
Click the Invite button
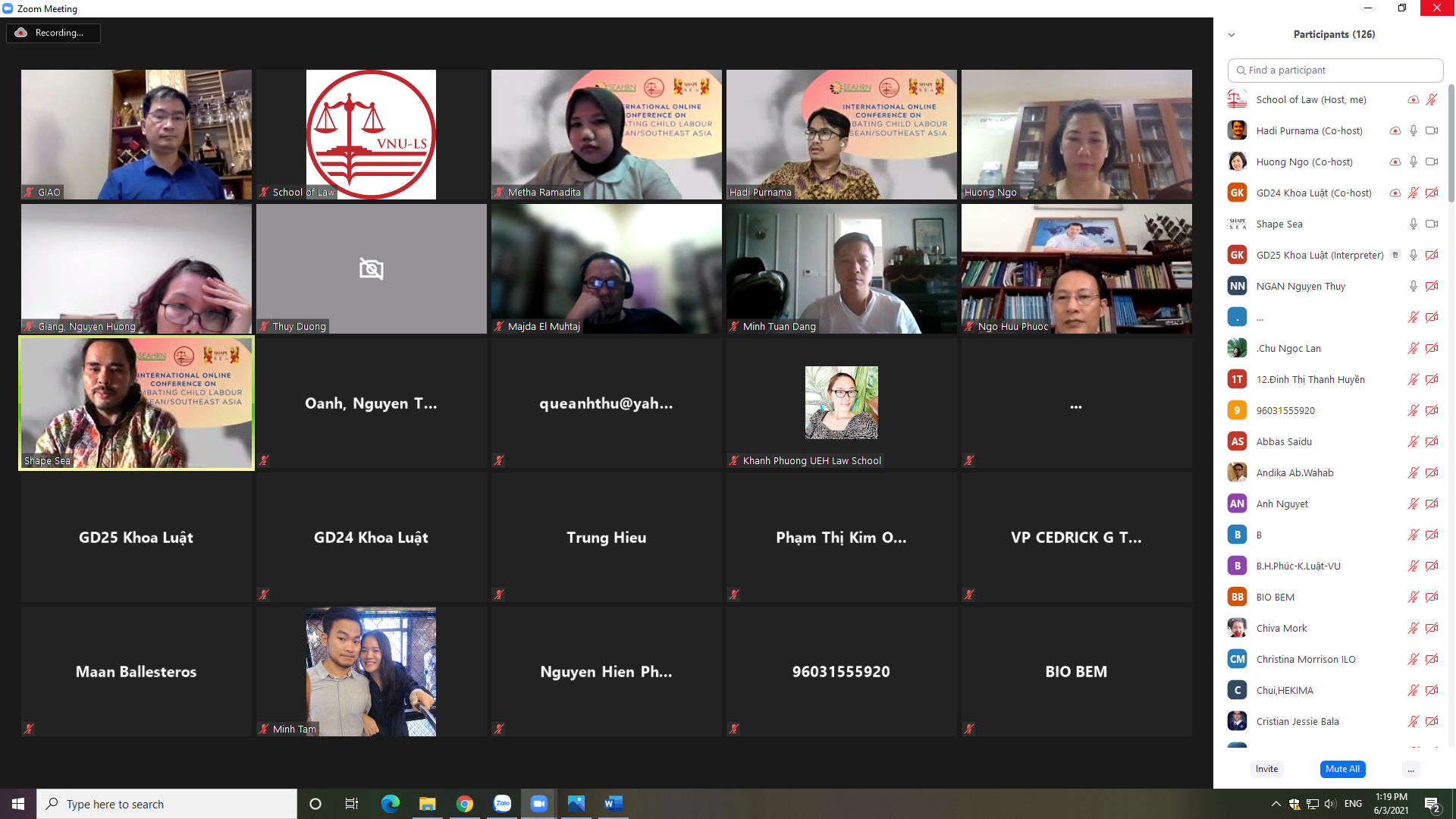tap(1266, 769)
